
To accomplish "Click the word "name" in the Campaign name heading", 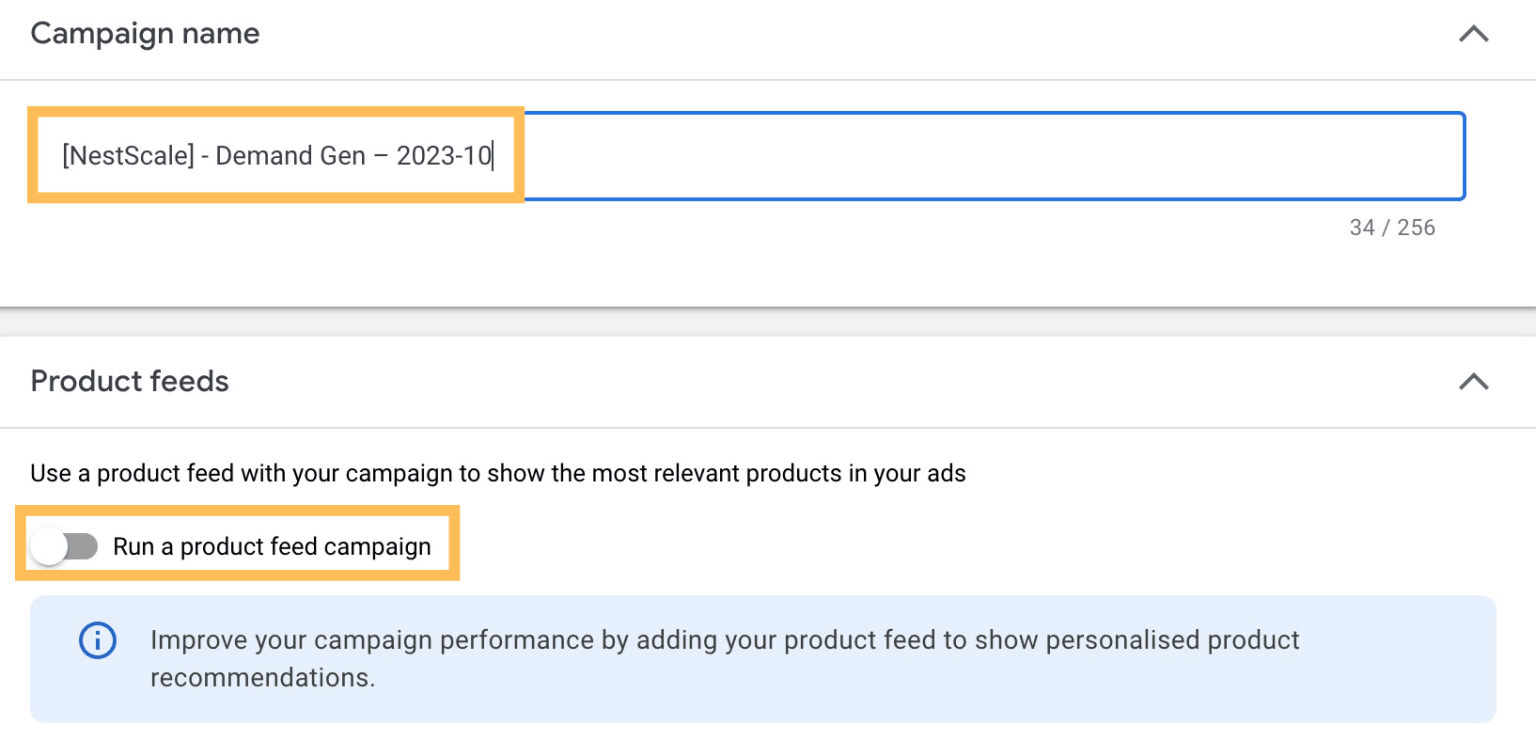I will [222, 33].
